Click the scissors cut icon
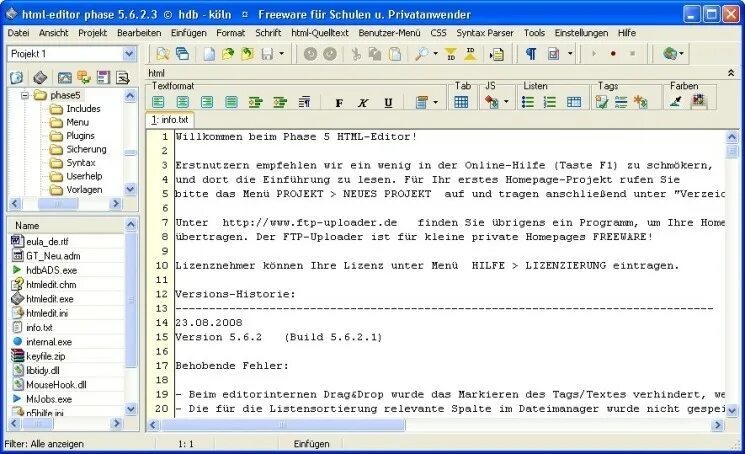This screenshot has height=454, width=745. [x=355, y=54]
